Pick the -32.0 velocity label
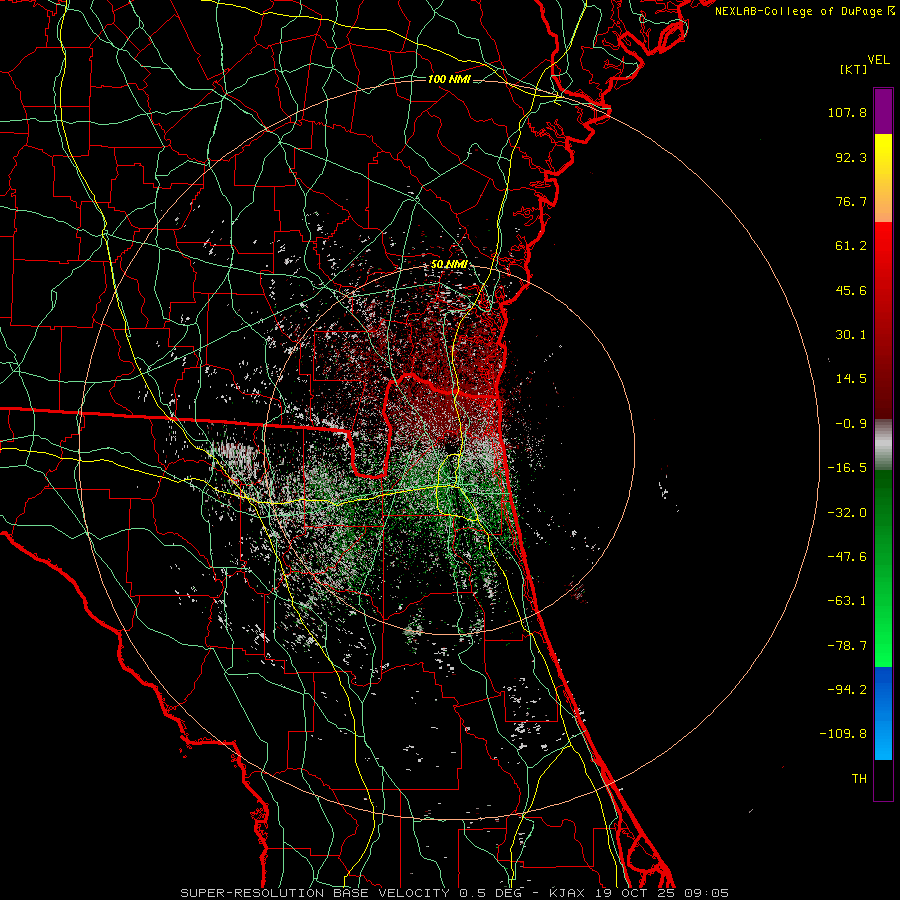This screenshot has height=900, width=900. coord(847,513)
